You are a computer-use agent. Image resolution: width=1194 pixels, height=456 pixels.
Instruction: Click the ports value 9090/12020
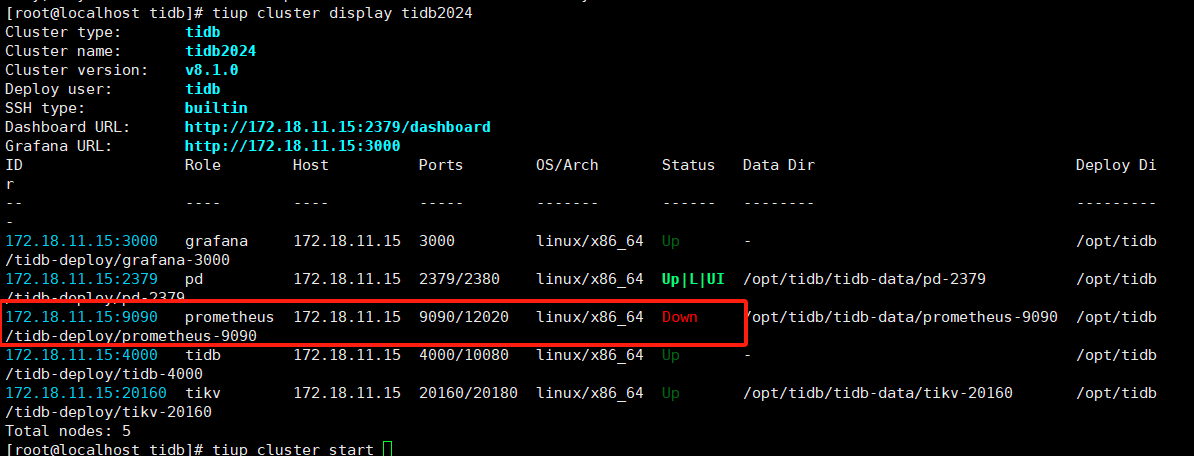(464, 317)
